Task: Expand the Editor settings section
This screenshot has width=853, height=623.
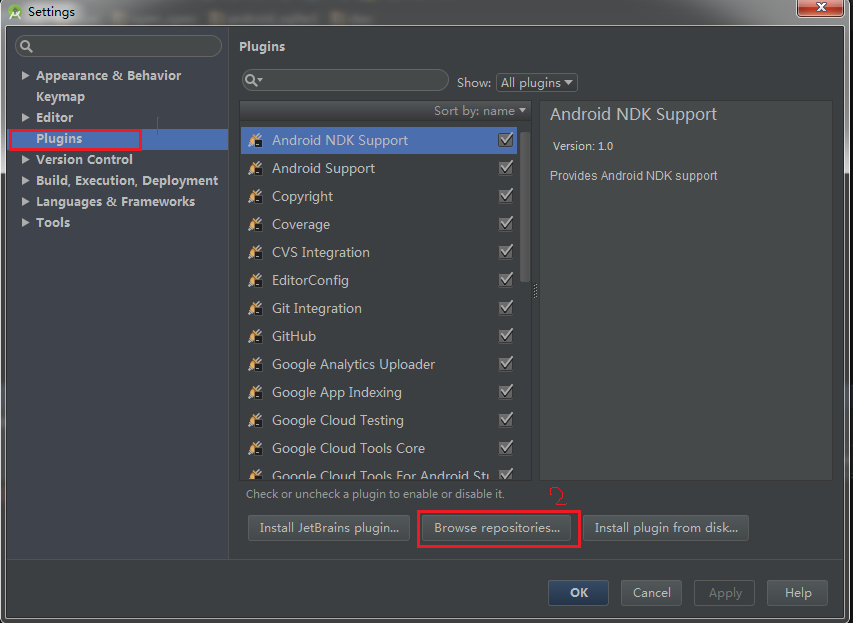Action: tap(25, 118)
